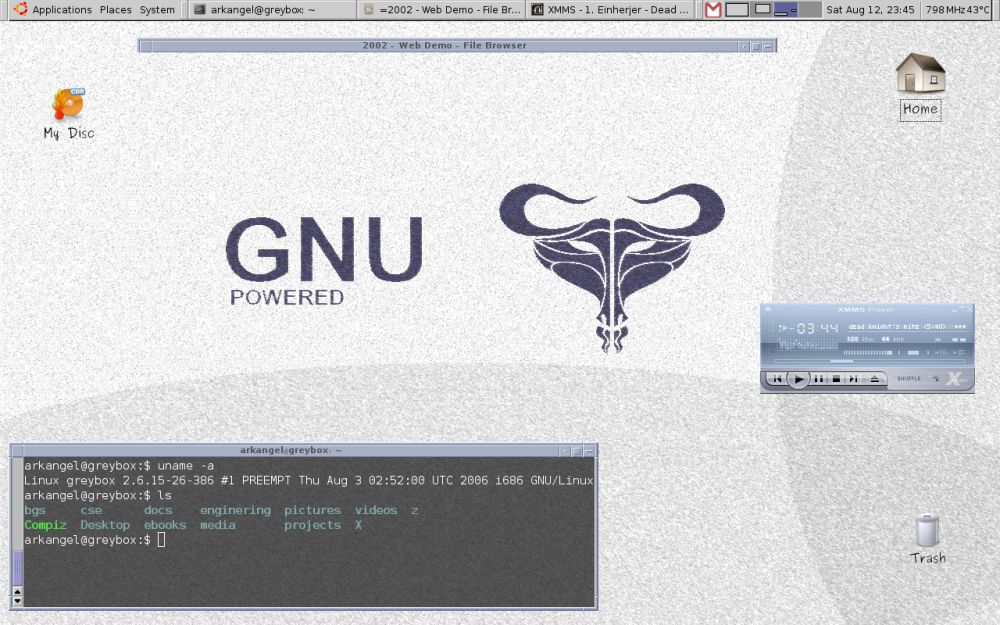Click the date and time clock
The width and height of the screenshot is (1000, 625).
870,10
